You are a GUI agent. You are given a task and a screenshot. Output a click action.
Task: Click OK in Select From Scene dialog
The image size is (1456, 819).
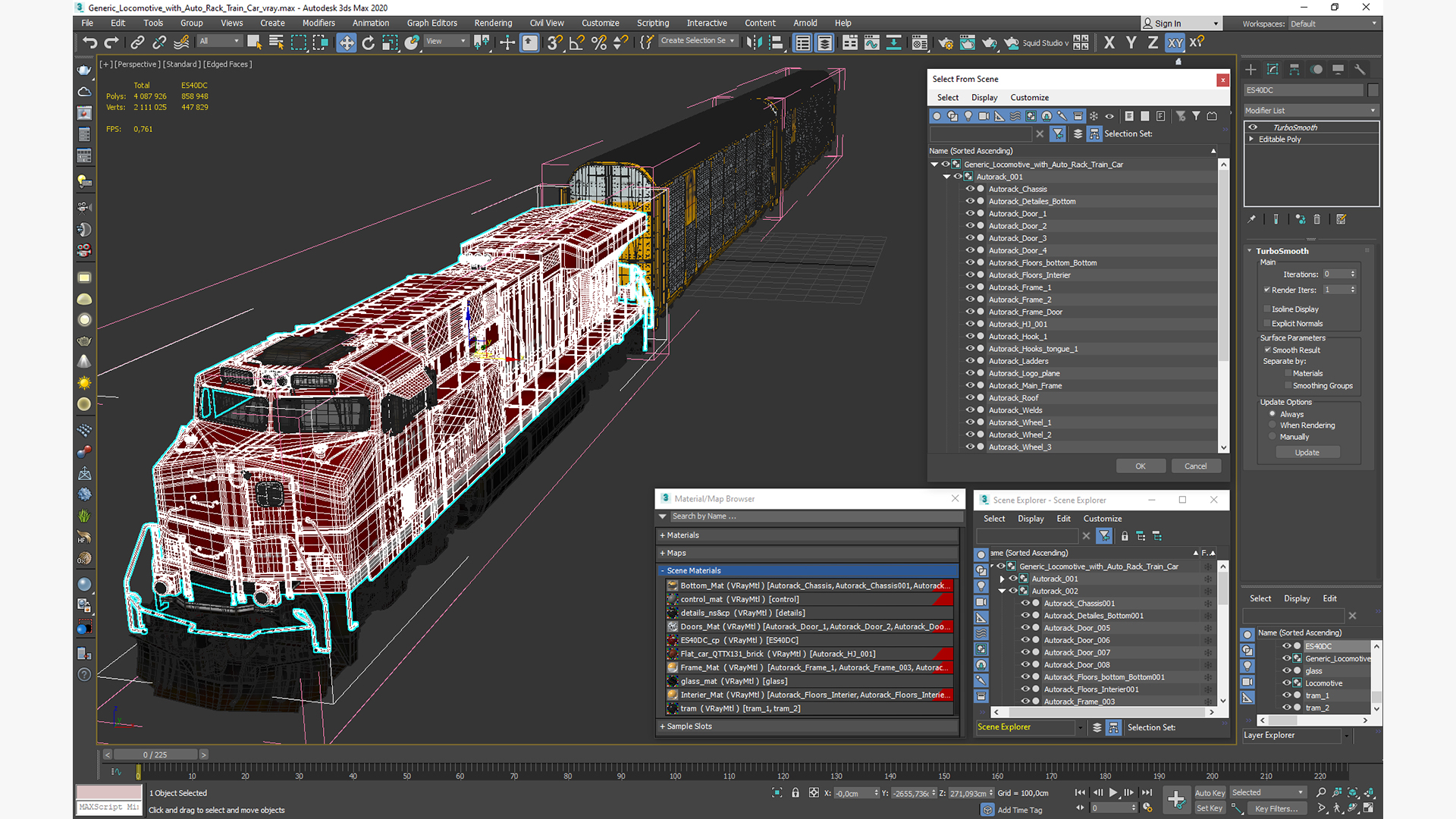(x=1140, y=466)
